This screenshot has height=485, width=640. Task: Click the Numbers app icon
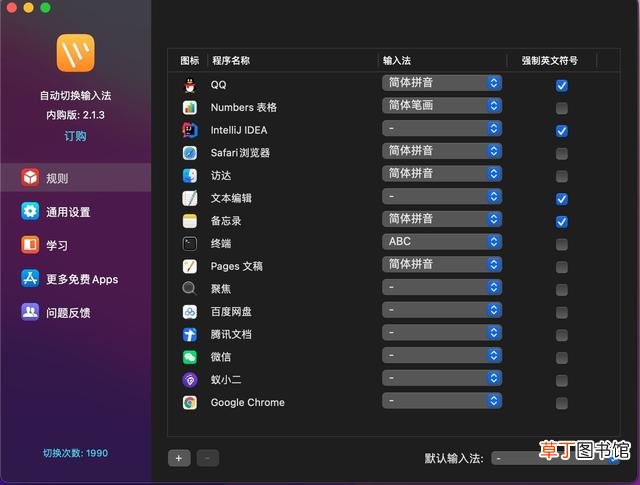(x=189, y=108)
